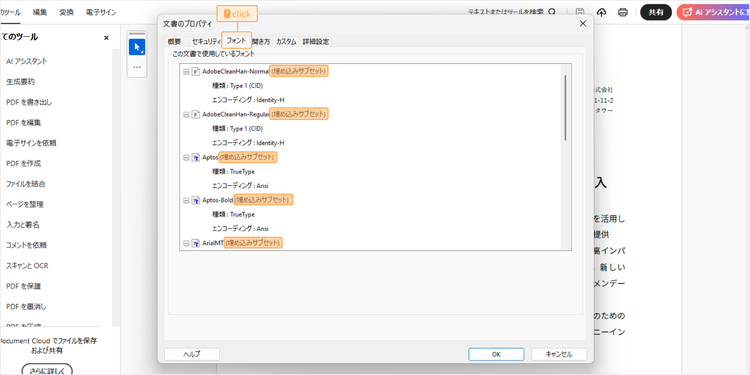Open the PDF を編集 tool

(x=23, y=122)
